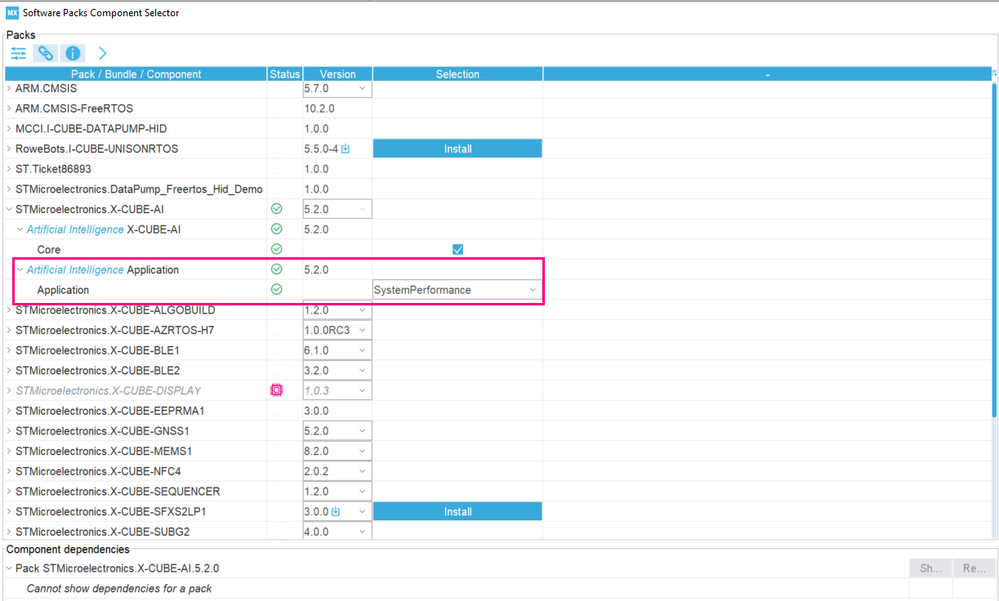Viewport: 999px width, 601px height.
Task: Select the RoweBots.I-CUBE-UNISONRTOS pack name
Action: click(x=97, y=149)
